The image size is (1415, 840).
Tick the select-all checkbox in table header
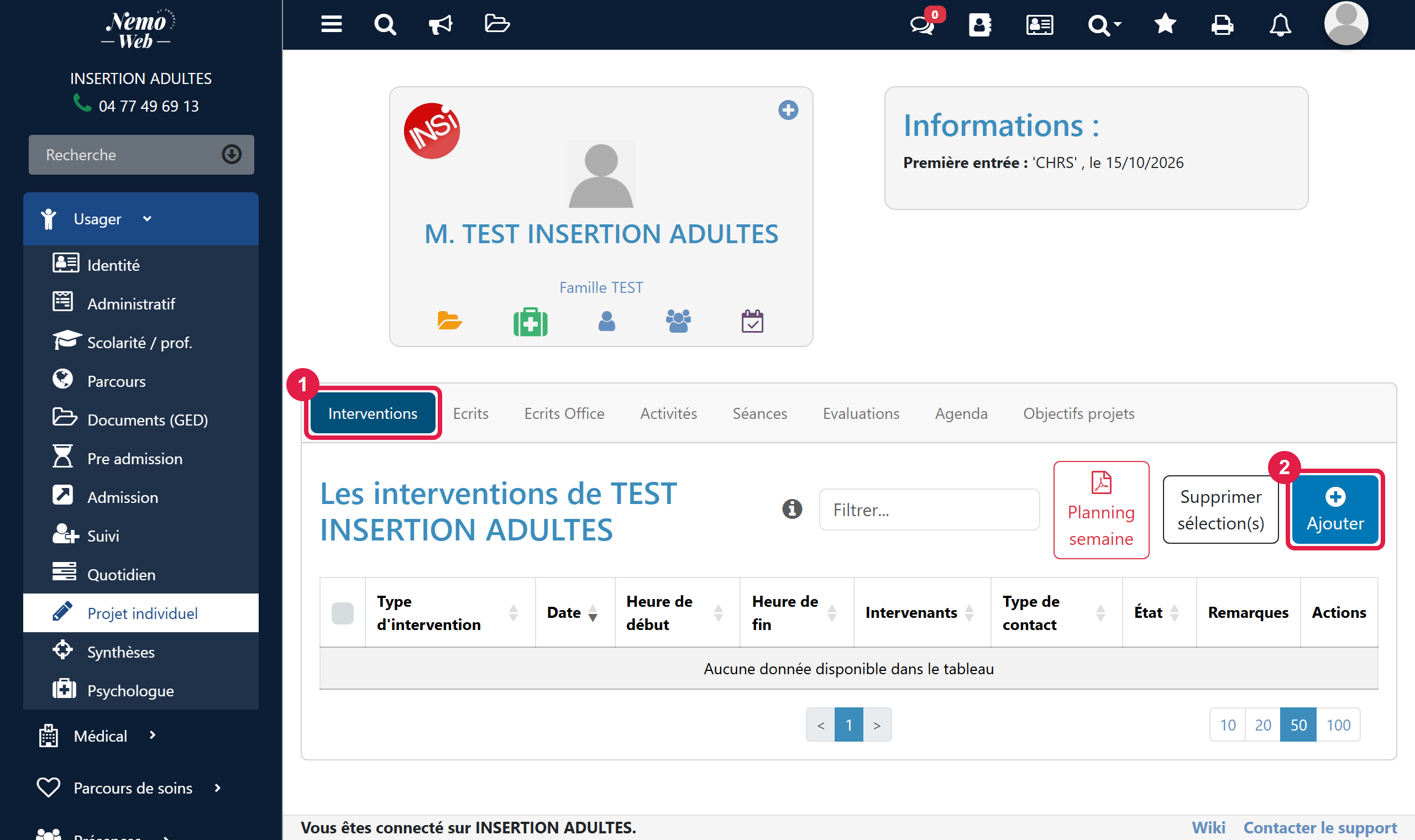343,613
